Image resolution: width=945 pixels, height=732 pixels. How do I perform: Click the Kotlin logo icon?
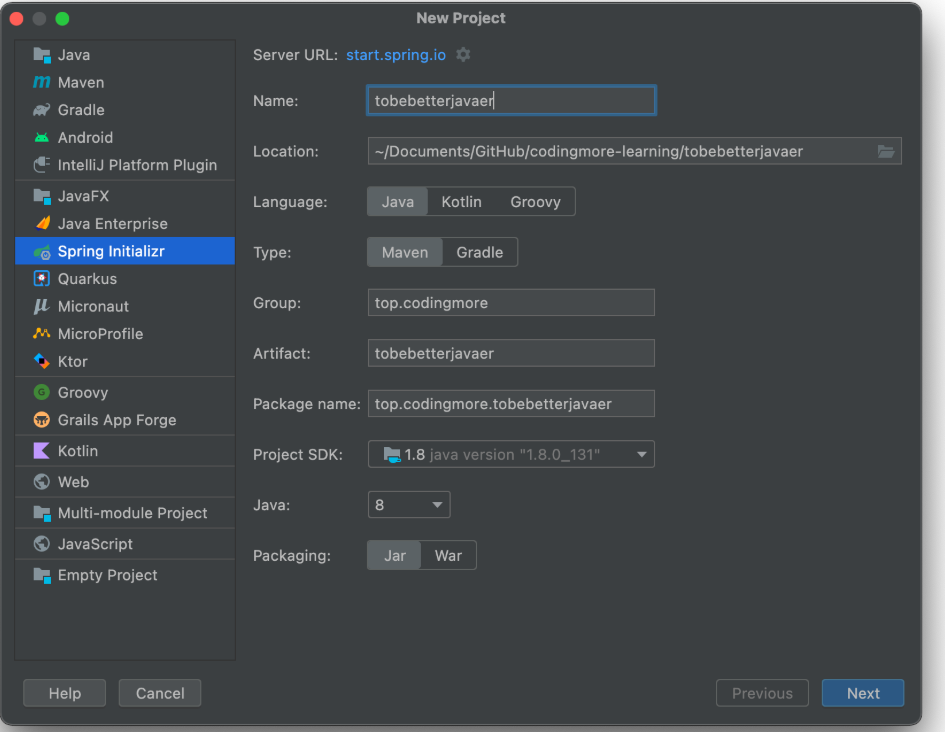click(41, 451)
